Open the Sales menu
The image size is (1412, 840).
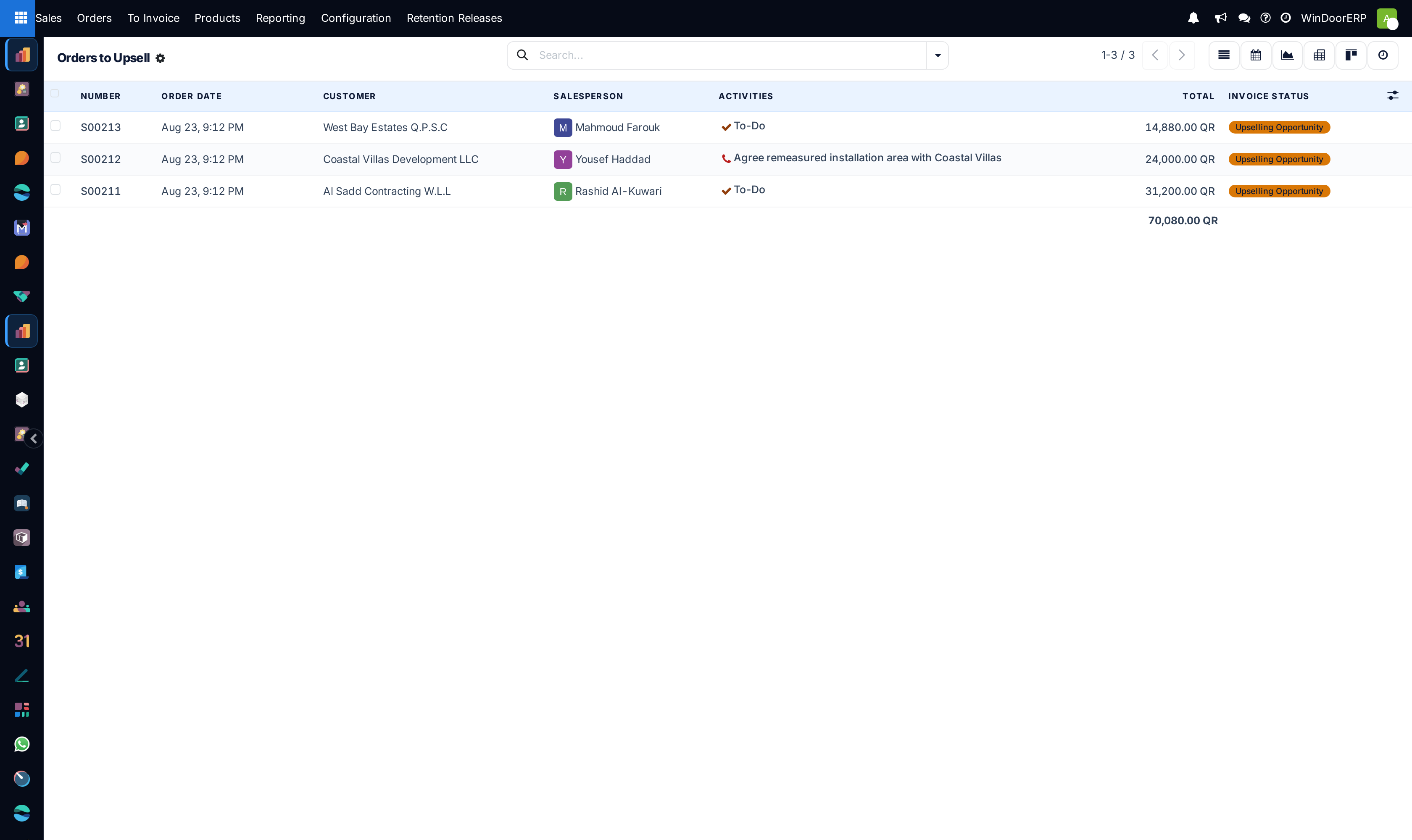pos(48,18)
